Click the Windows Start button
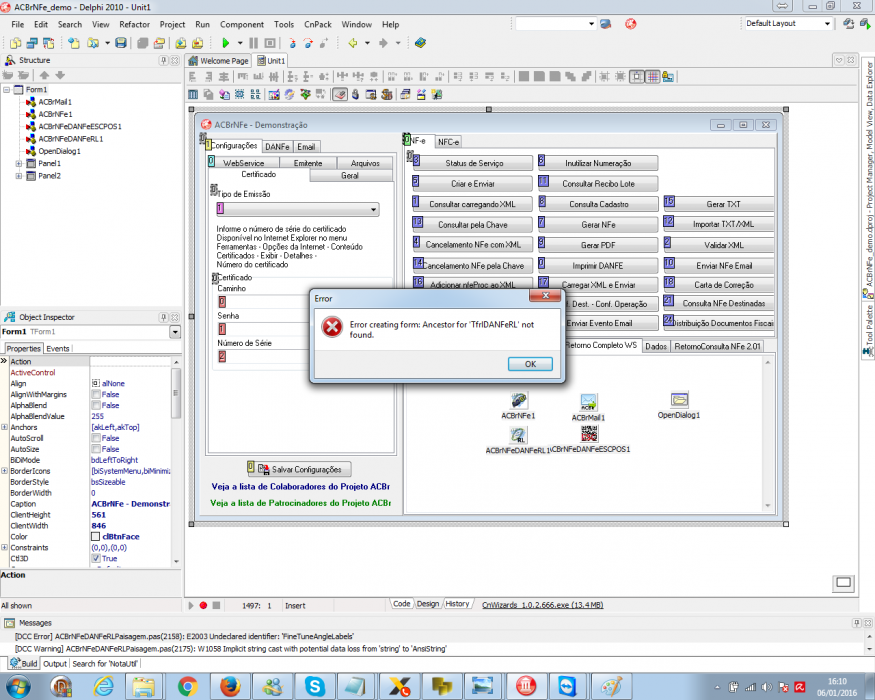 tap(18, 686)
